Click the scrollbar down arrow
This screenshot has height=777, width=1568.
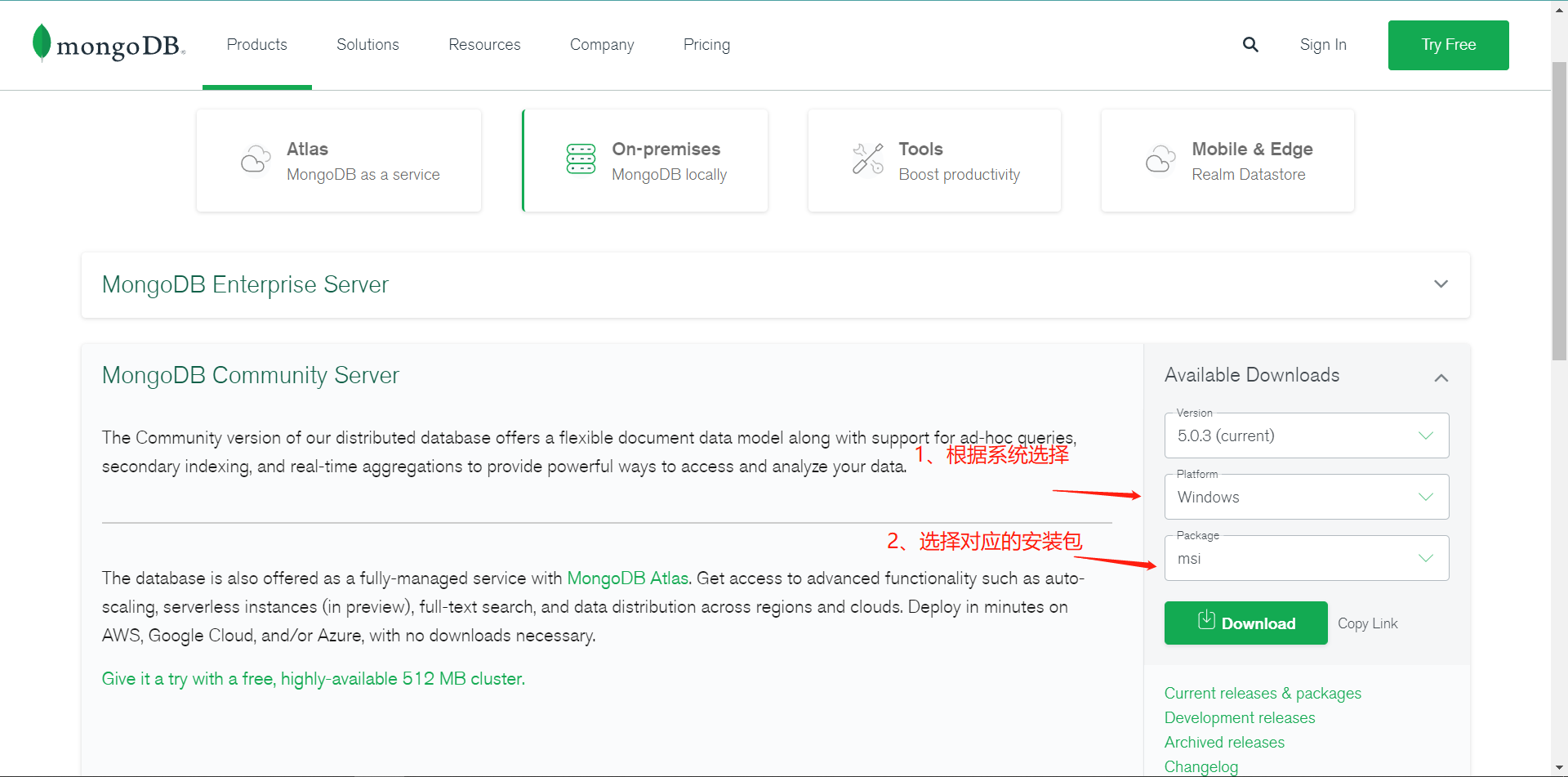click(1559, 769)
